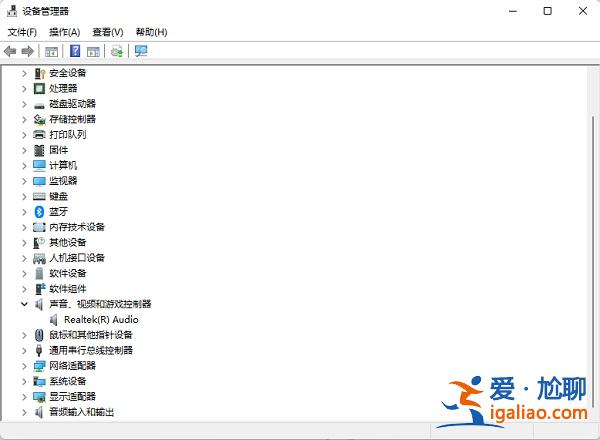Image resolution: width=600 pixels, height=440 pixels.
Task: Click the 安全设备 key icon
Action: [39, 73]
